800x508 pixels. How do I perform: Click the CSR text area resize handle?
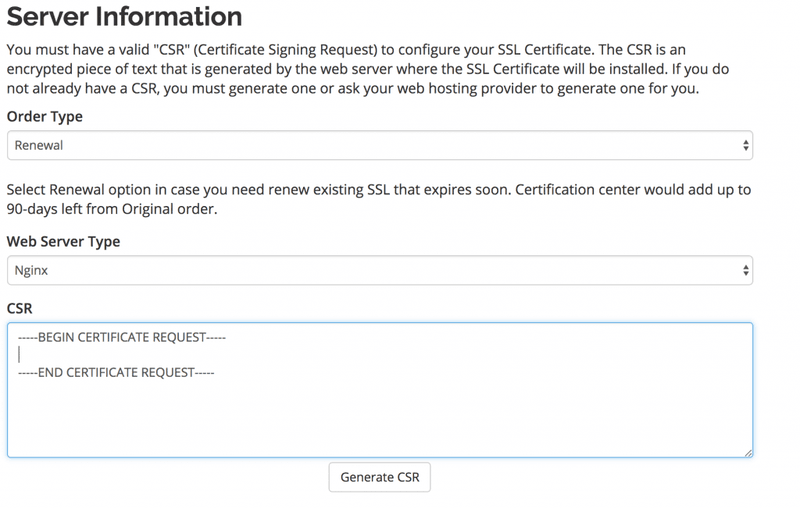[x=747, y=452]
